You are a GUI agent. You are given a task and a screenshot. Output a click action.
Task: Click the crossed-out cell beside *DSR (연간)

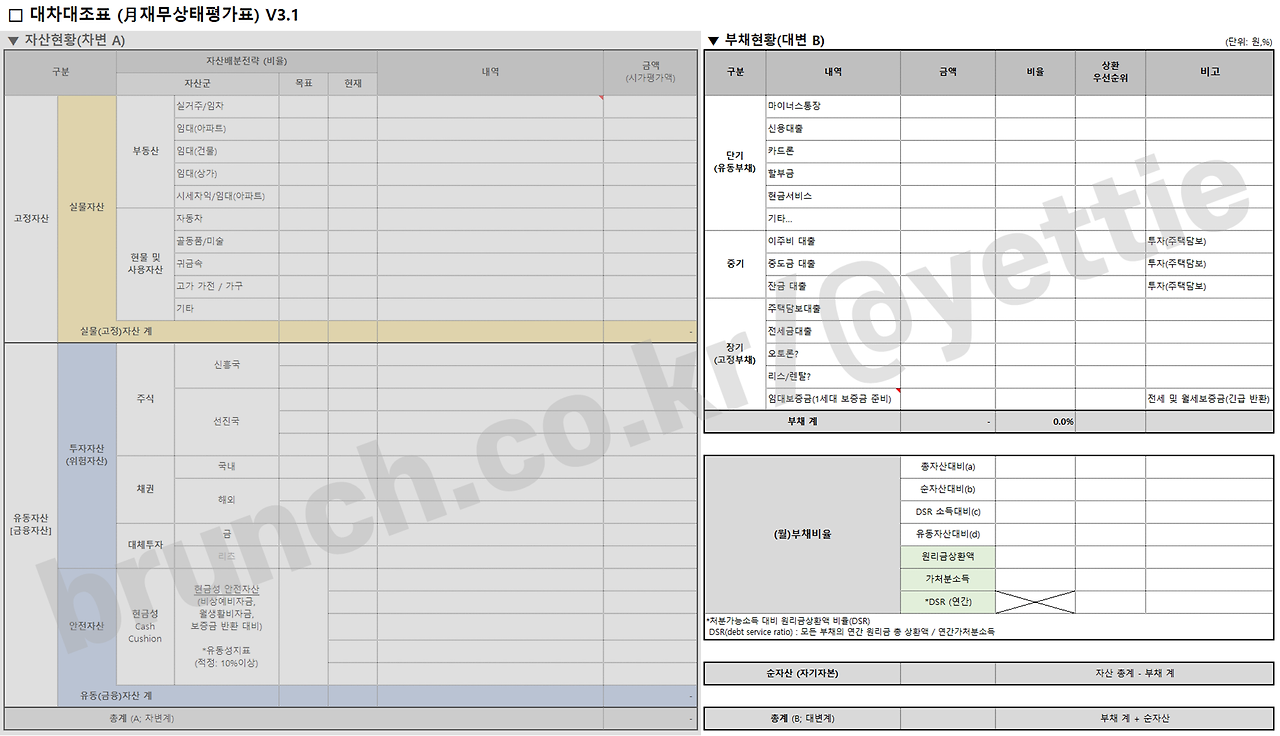[1036, 602]
